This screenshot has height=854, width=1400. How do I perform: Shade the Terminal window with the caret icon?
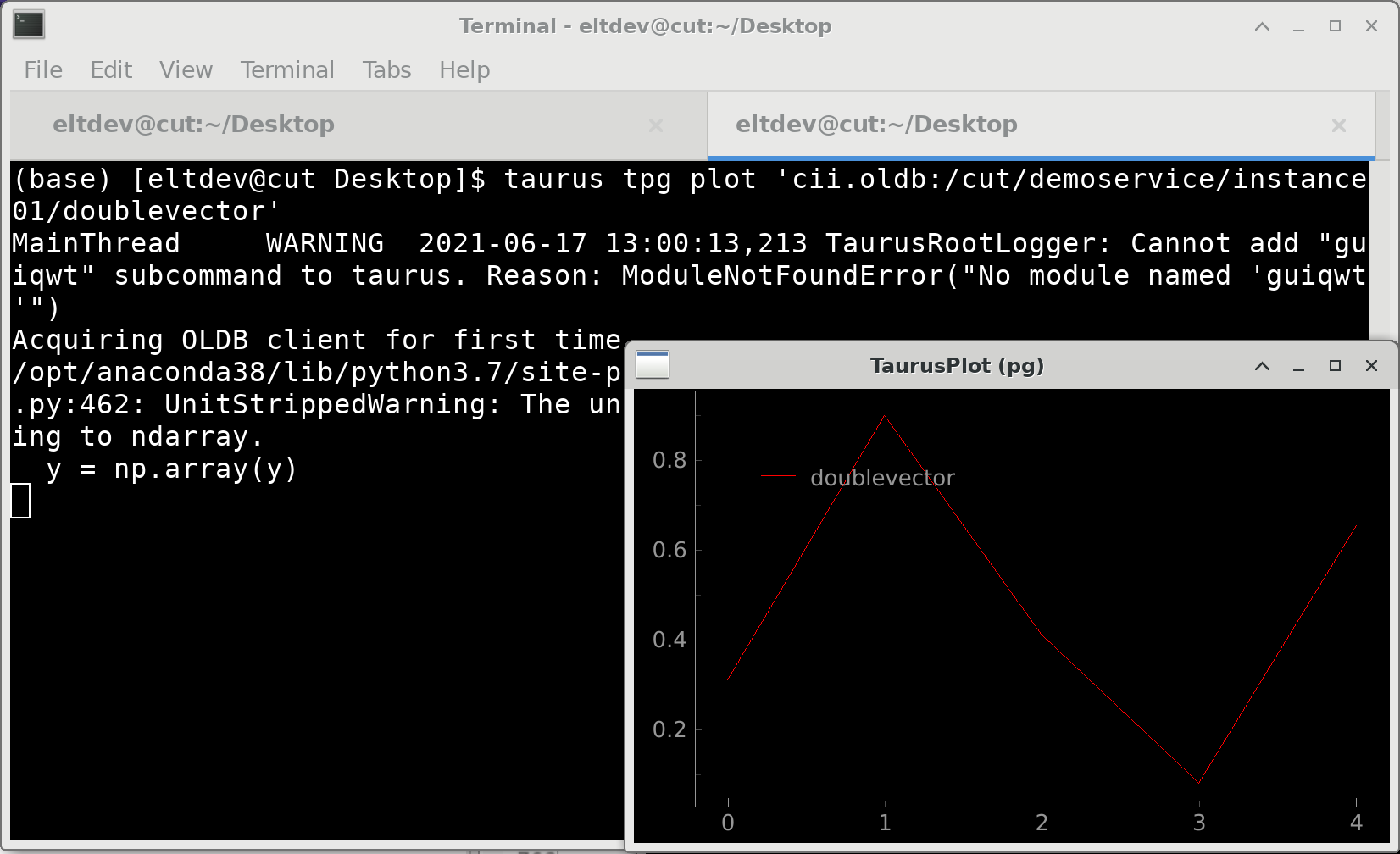pyautogui.click(x=1262, y=26)
